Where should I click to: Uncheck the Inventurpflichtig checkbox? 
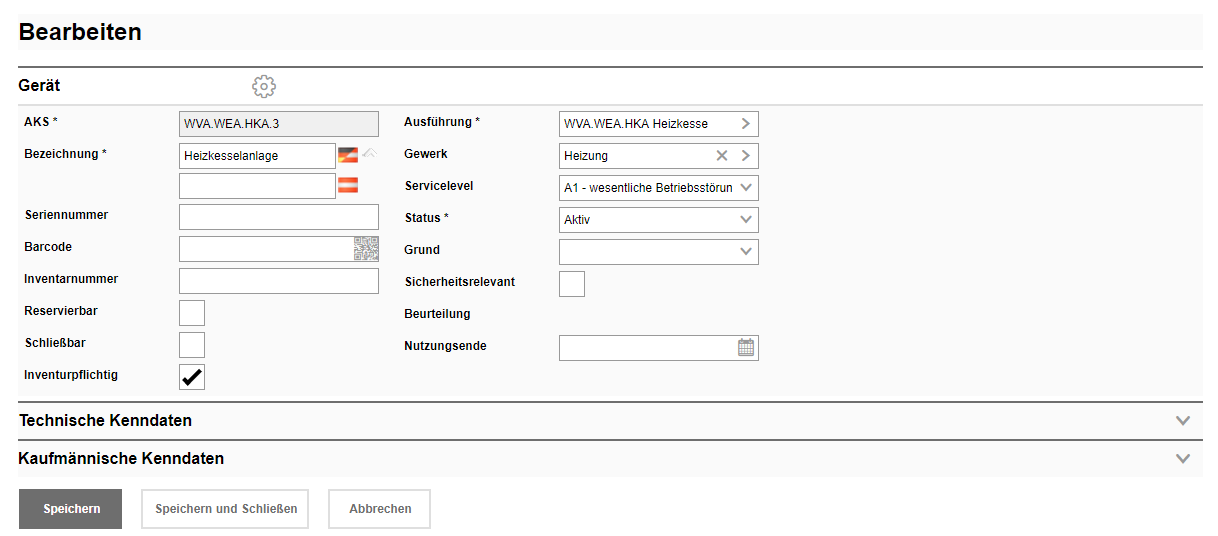(192, 377)
